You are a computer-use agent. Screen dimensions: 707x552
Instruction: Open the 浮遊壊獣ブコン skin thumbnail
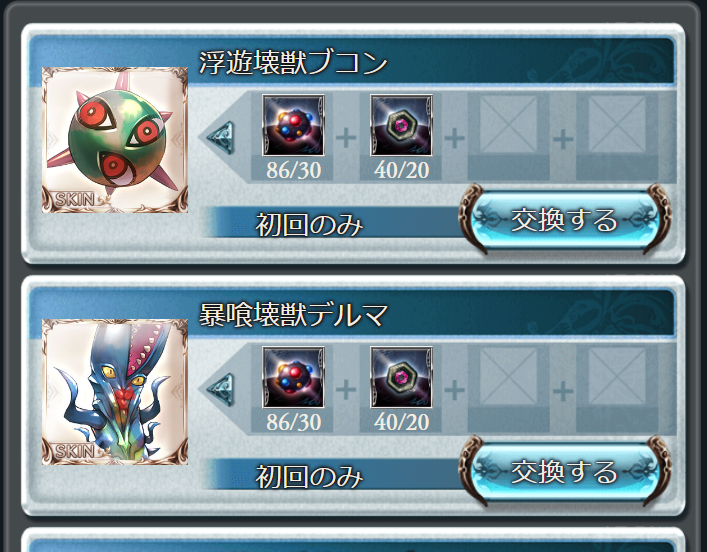pos(115,140)
